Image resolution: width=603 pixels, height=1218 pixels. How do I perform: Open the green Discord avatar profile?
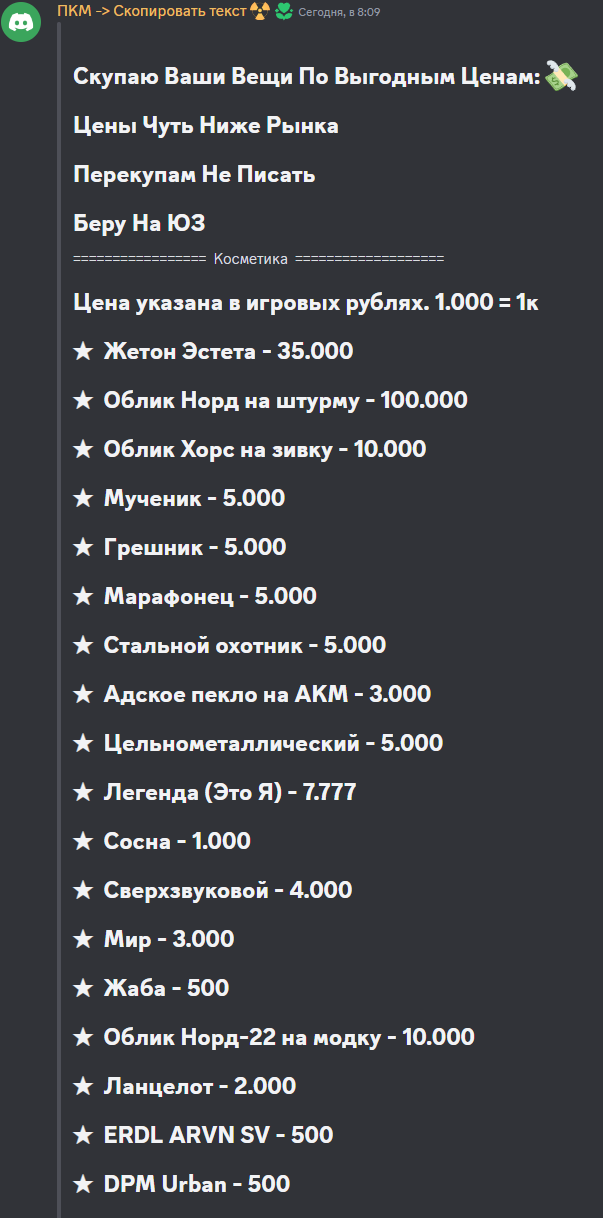point(21,22)
